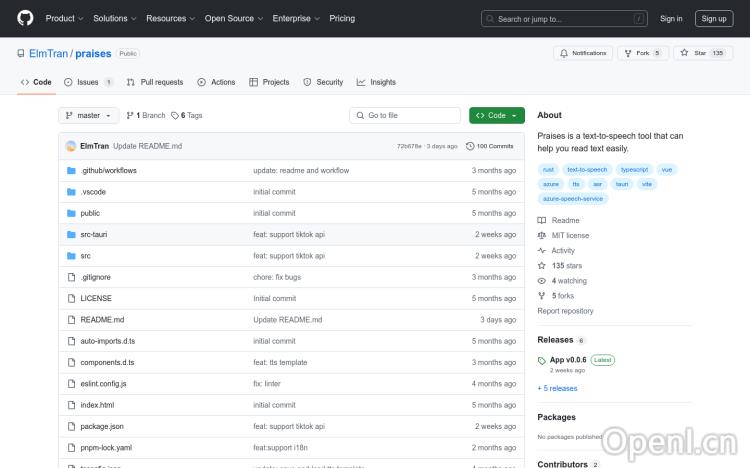Click the Sign up button
The image size is (750, 468).
[x=714, y=18]
